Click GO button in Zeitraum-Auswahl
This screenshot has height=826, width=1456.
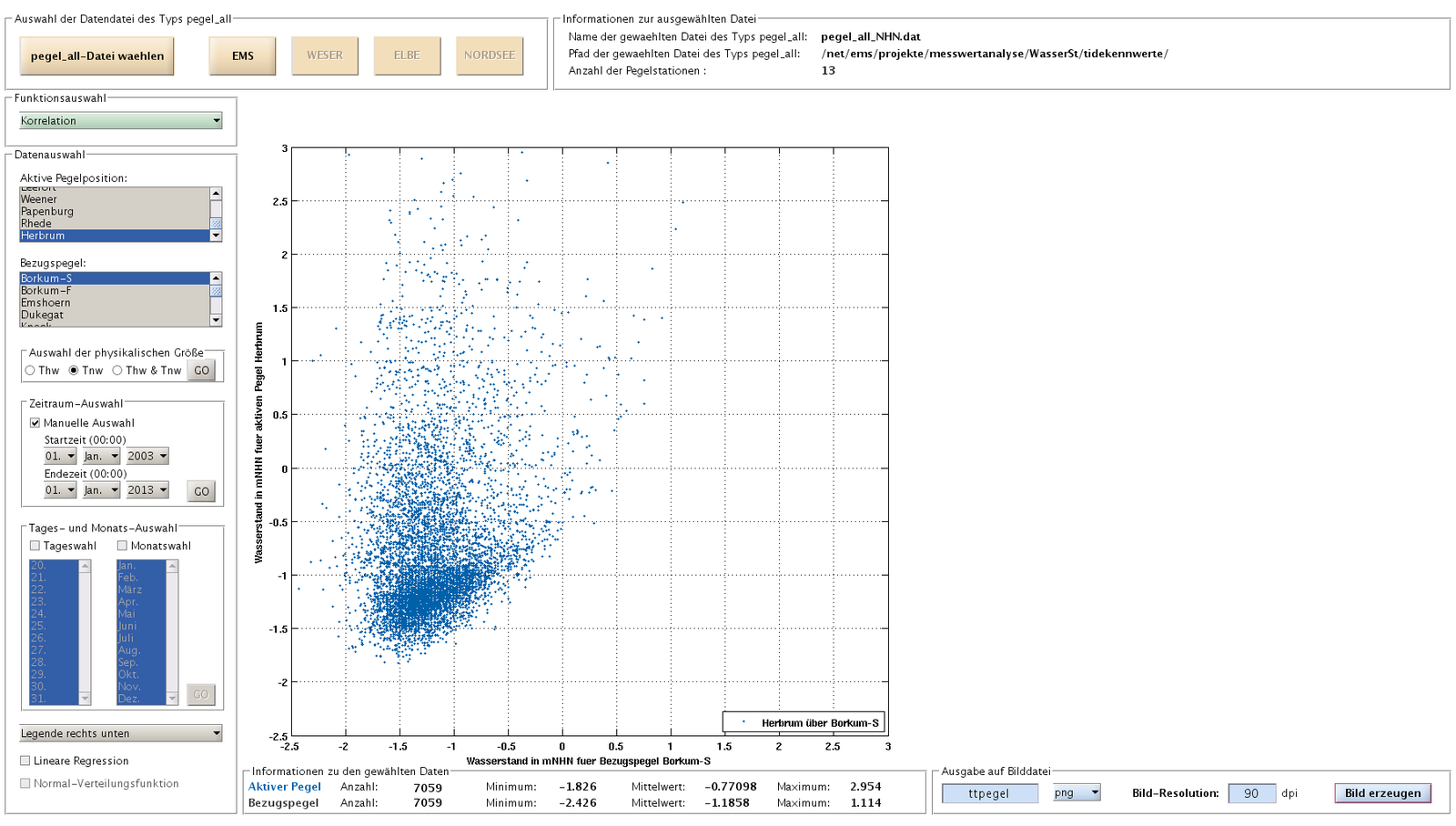pos(201,491)
